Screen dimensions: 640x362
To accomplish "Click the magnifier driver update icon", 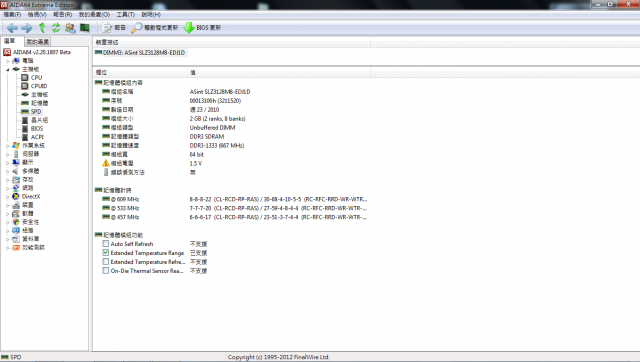I will 136,28.
